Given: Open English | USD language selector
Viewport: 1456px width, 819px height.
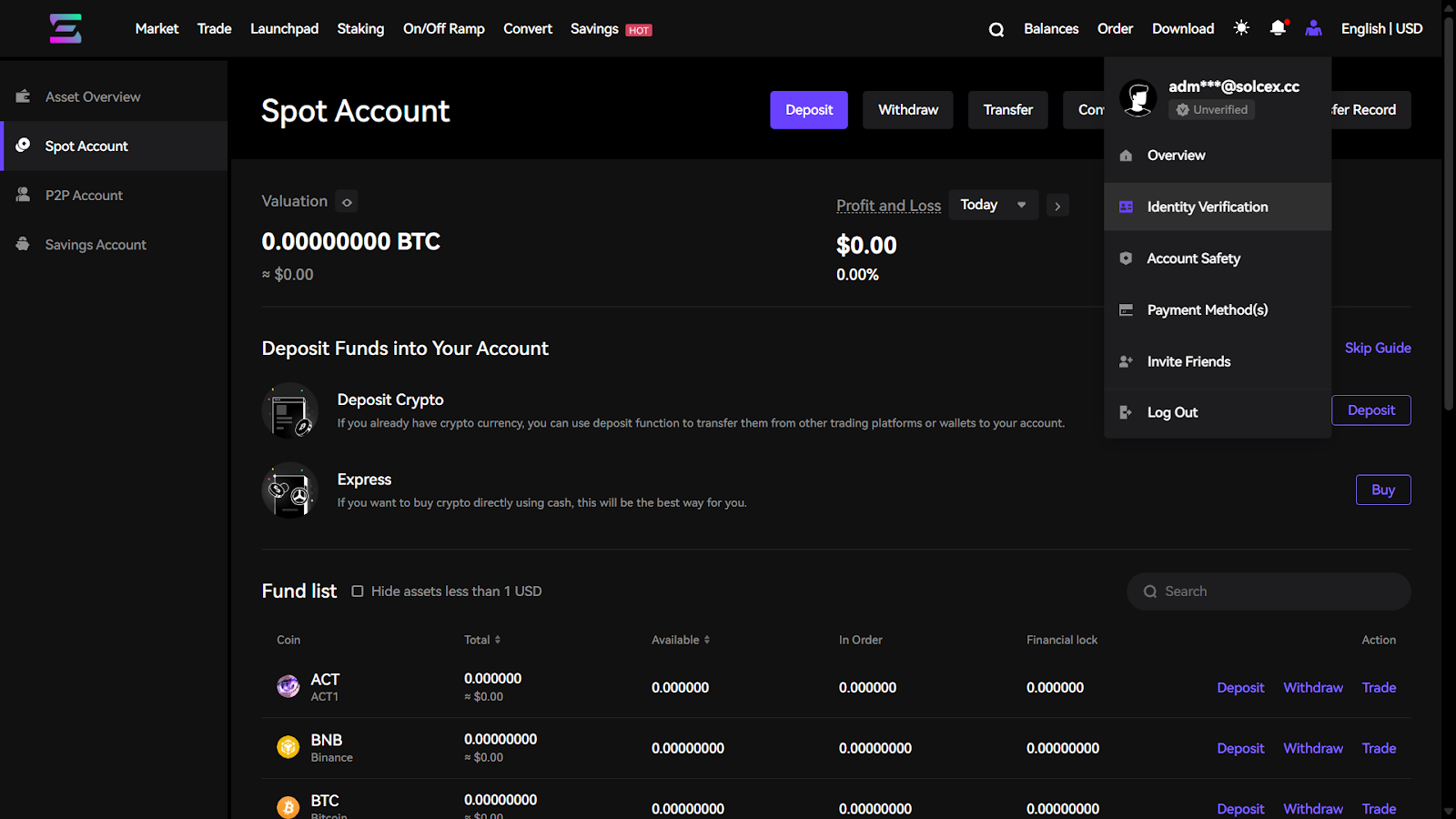Looking at the screenshot, I should pos(1381,28).
